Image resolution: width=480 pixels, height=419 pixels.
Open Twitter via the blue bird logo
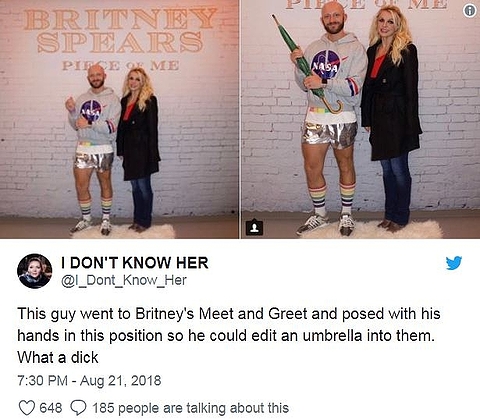pyautogui.click(x=454, y=263)
